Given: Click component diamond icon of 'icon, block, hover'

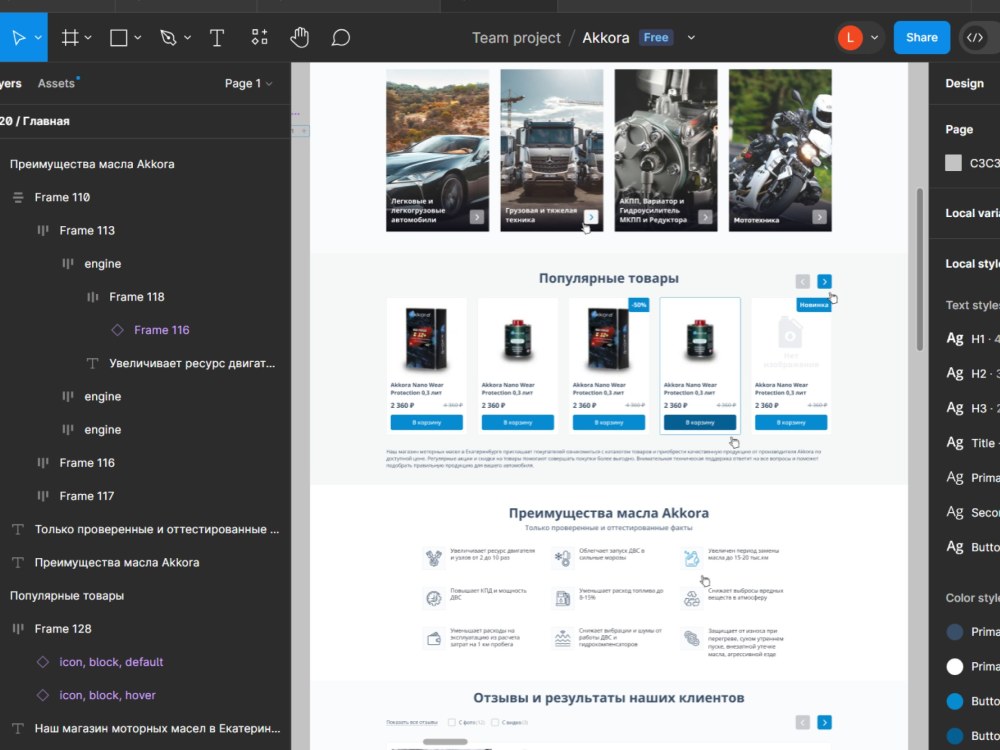Looking at the screenshot, I should [x=43, y=695].
